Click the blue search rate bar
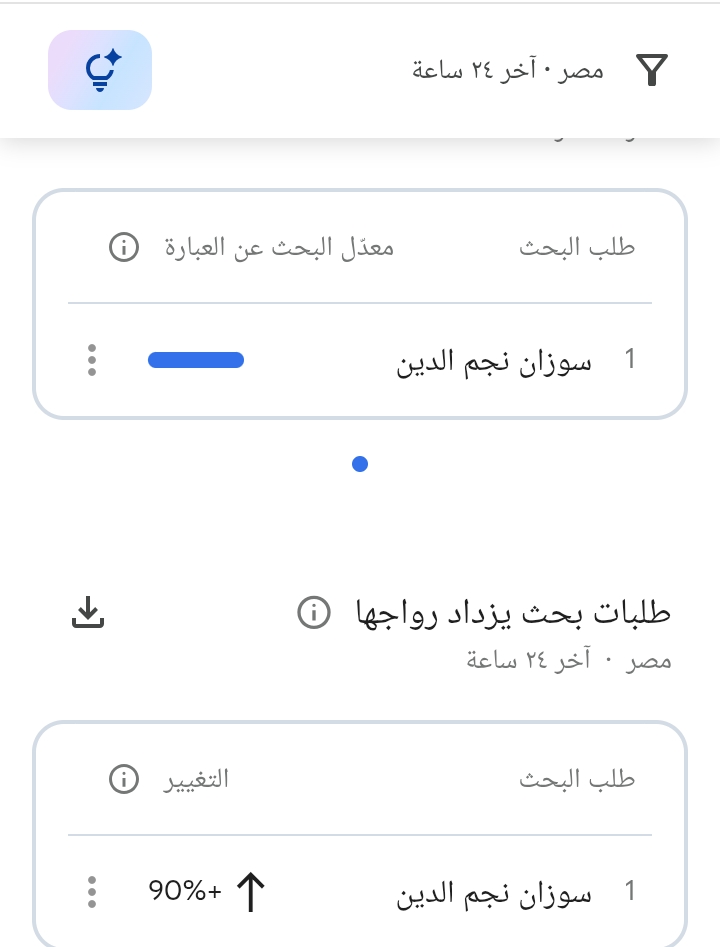The height and width of the screenshot is (947, 720). point(196,360)
